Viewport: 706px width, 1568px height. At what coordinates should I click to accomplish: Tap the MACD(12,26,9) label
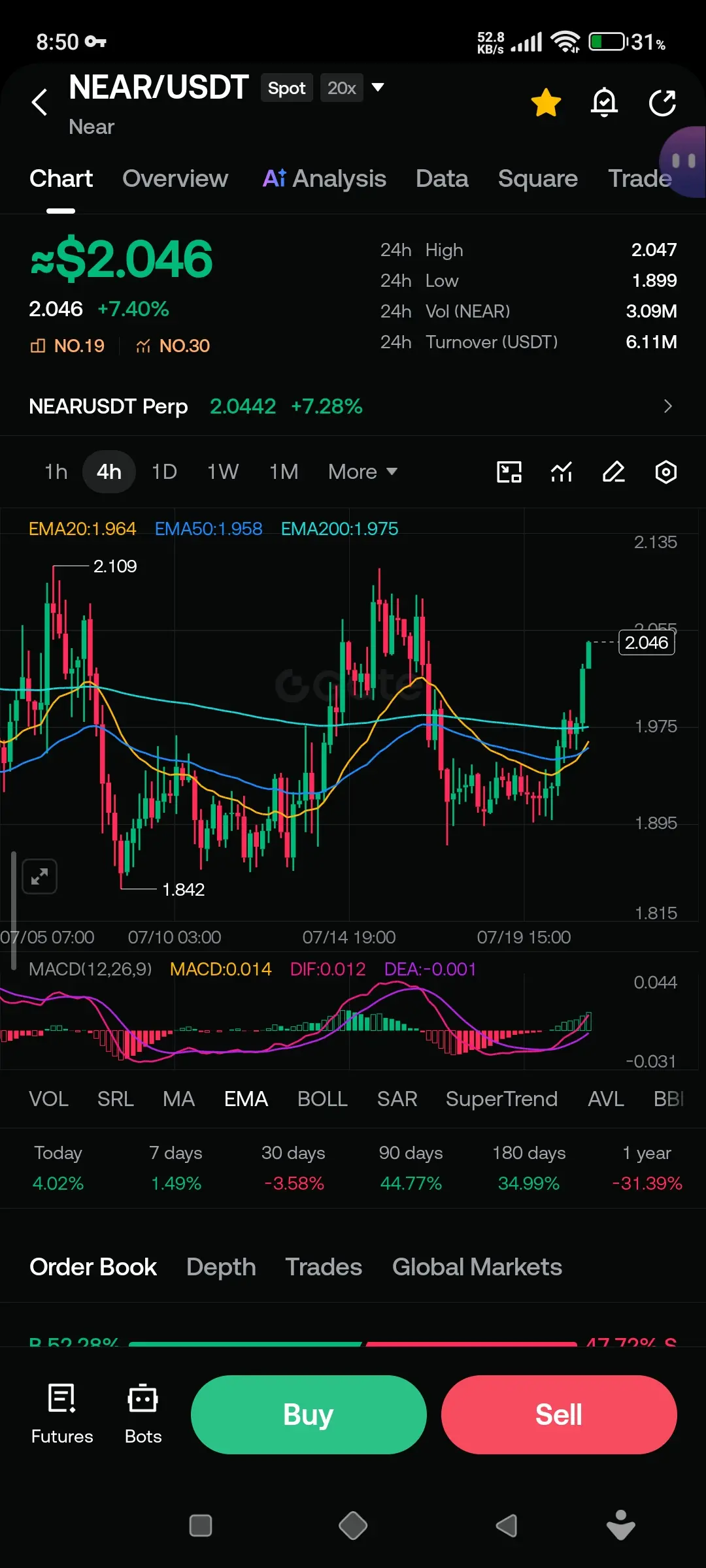tap(90, 969)
